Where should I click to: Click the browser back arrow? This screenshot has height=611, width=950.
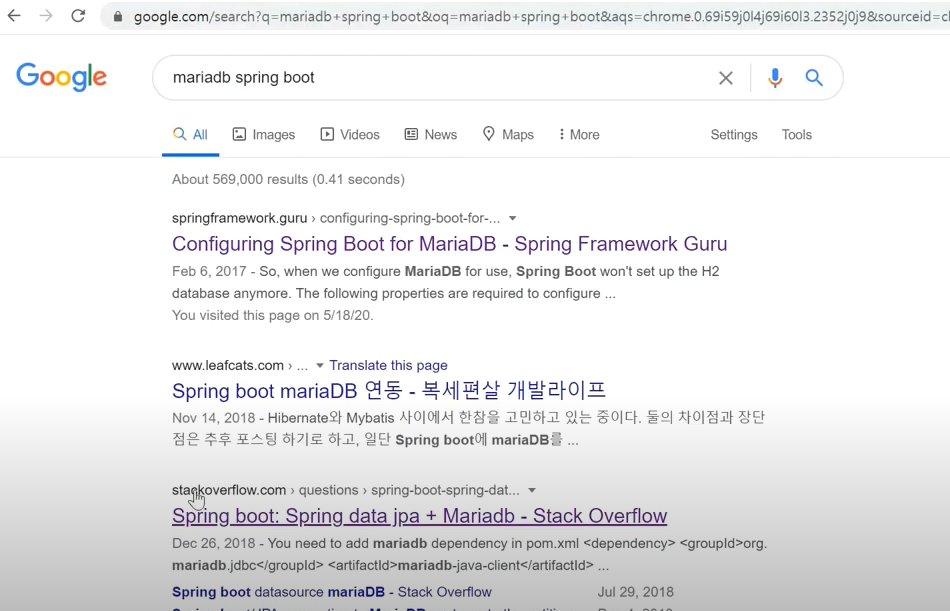[x=14, y=16]
